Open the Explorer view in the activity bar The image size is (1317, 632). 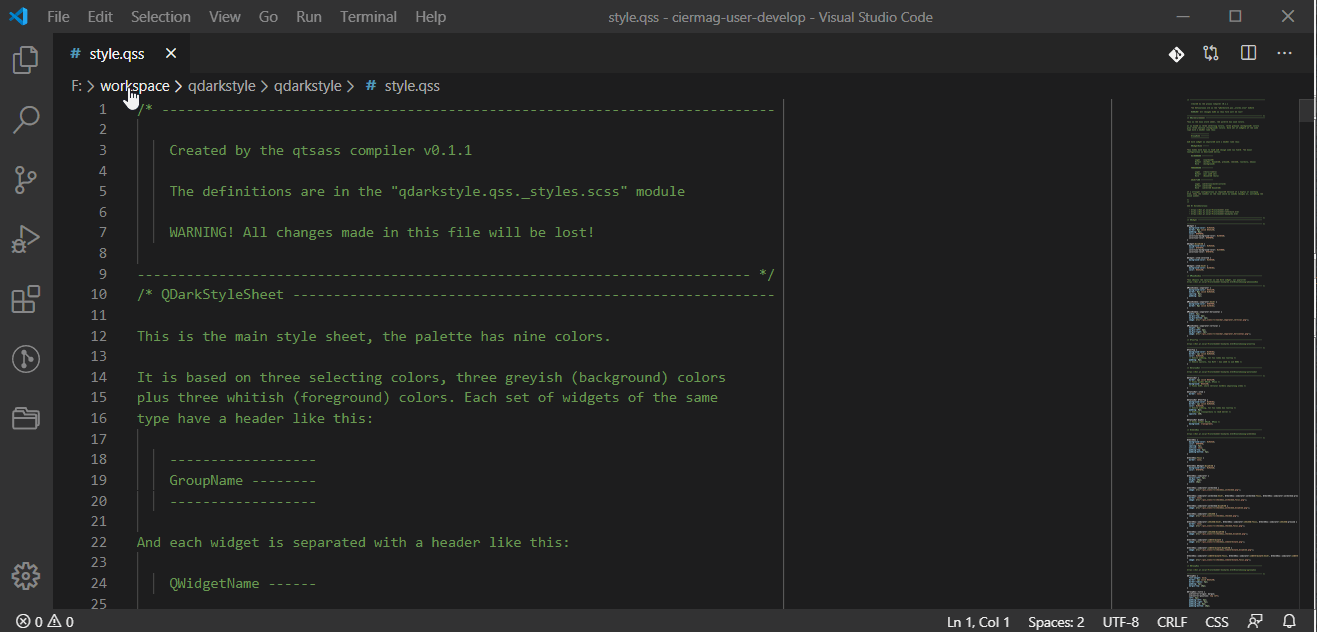pyautogui.click(x=25, y=60)
